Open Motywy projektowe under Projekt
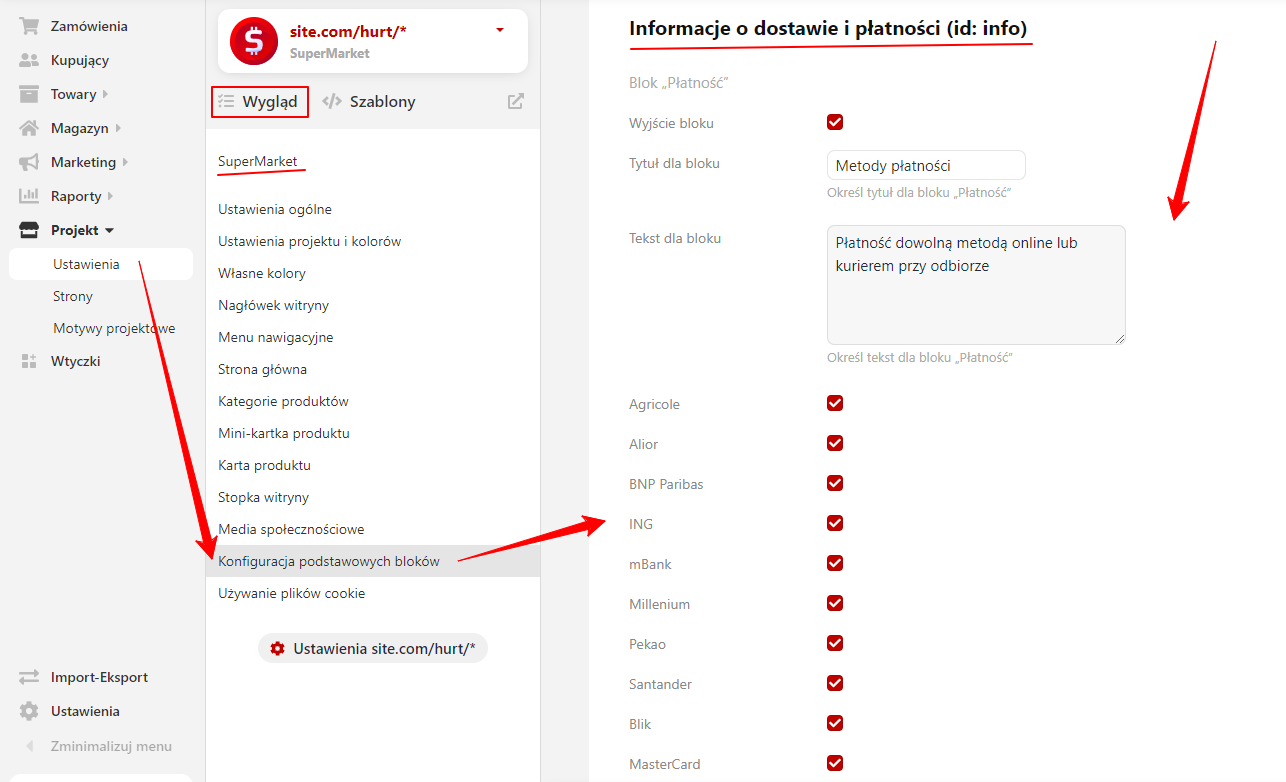The height and width of the screenshot is (782, 1286). click(x=114, y=328)
